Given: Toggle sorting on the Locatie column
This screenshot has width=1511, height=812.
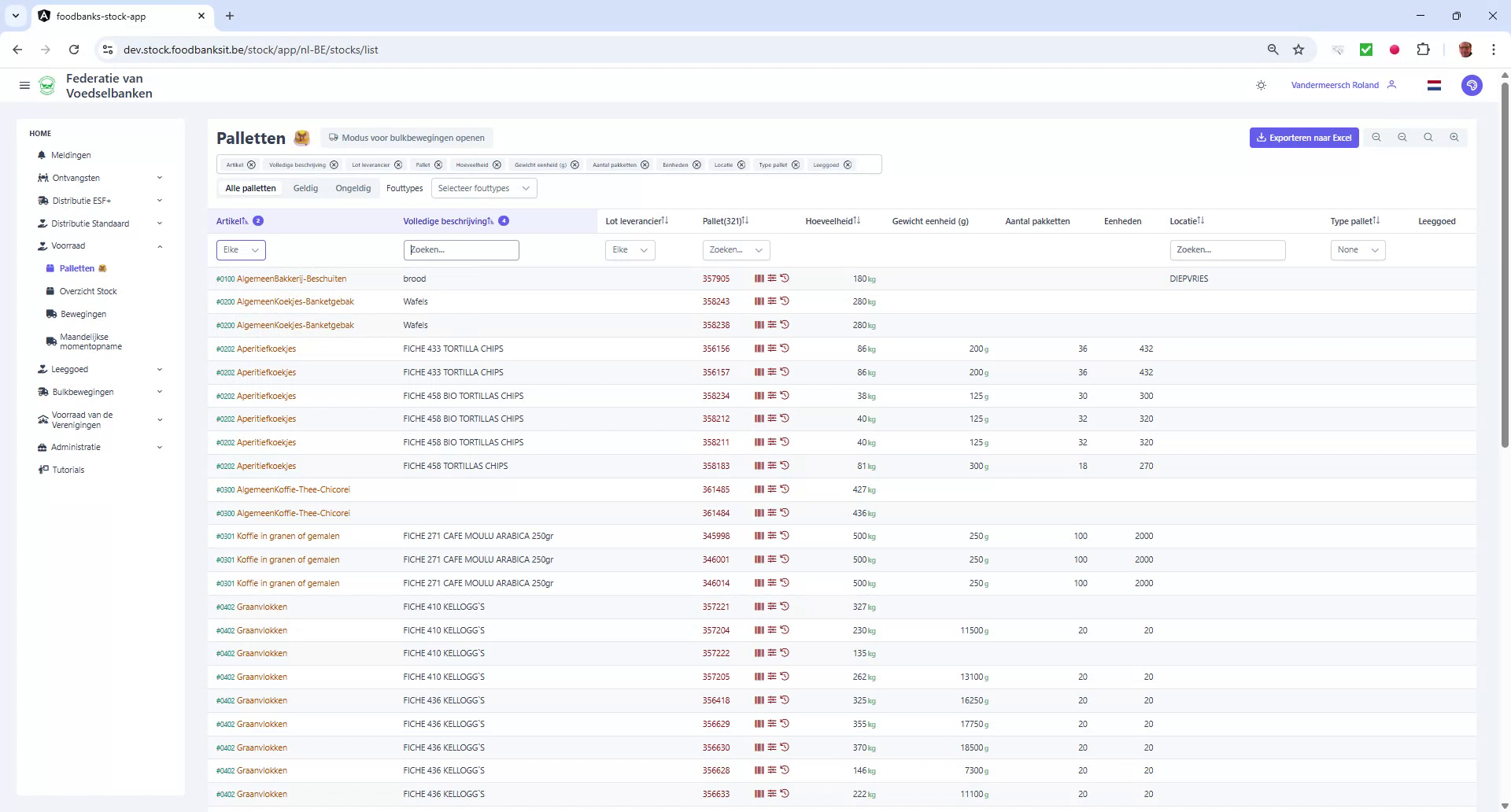Looking at the screenshot, I should point(1200,221).
